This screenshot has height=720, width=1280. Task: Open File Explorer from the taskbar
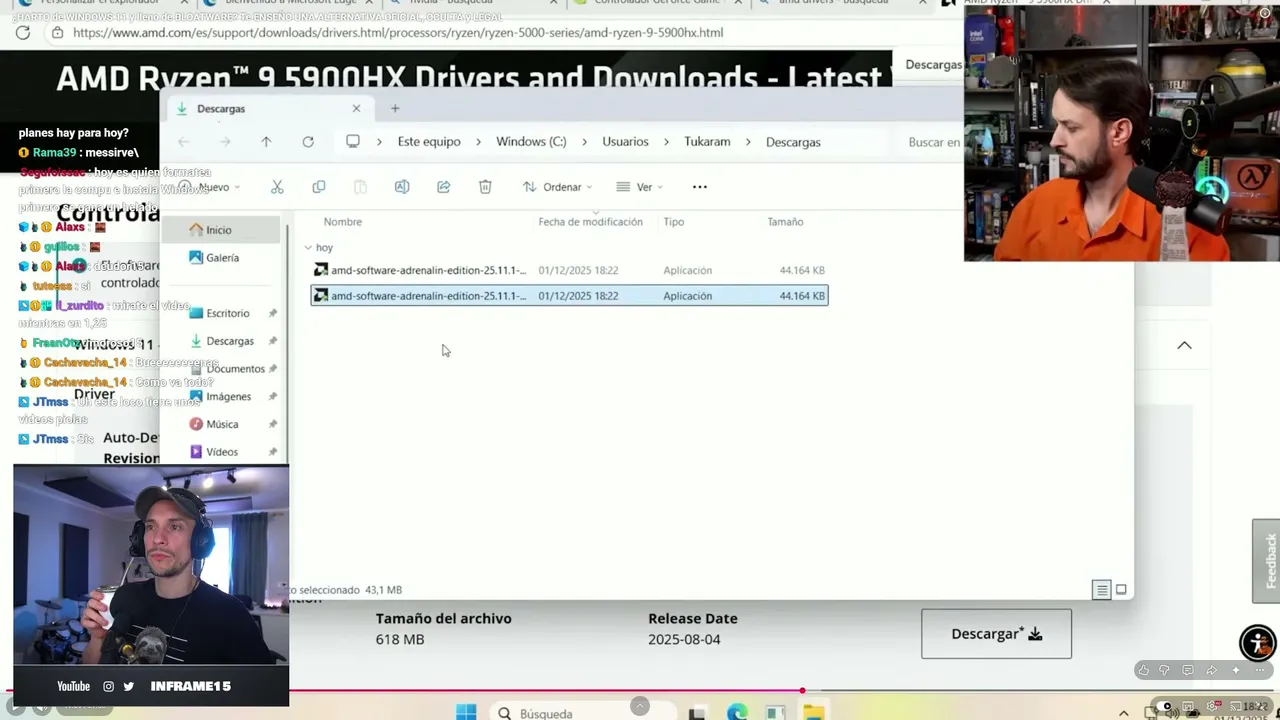(814, 713)
